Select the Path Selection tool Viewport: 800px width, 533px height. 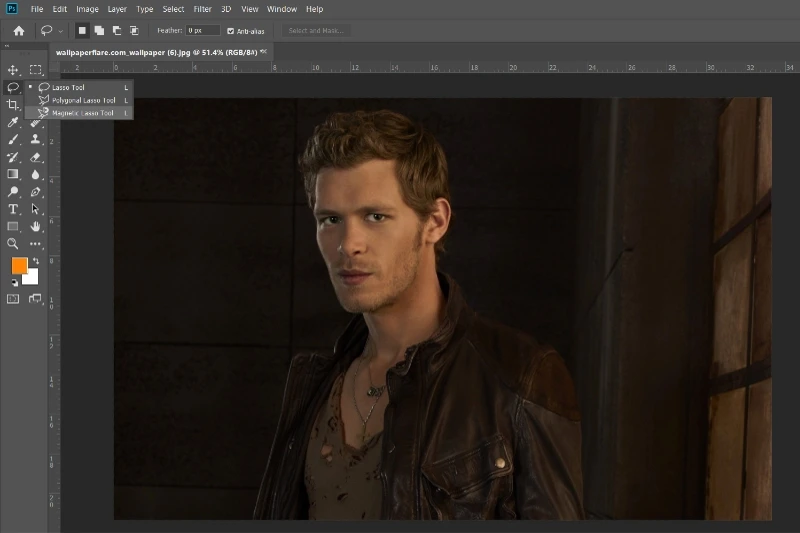35,209
